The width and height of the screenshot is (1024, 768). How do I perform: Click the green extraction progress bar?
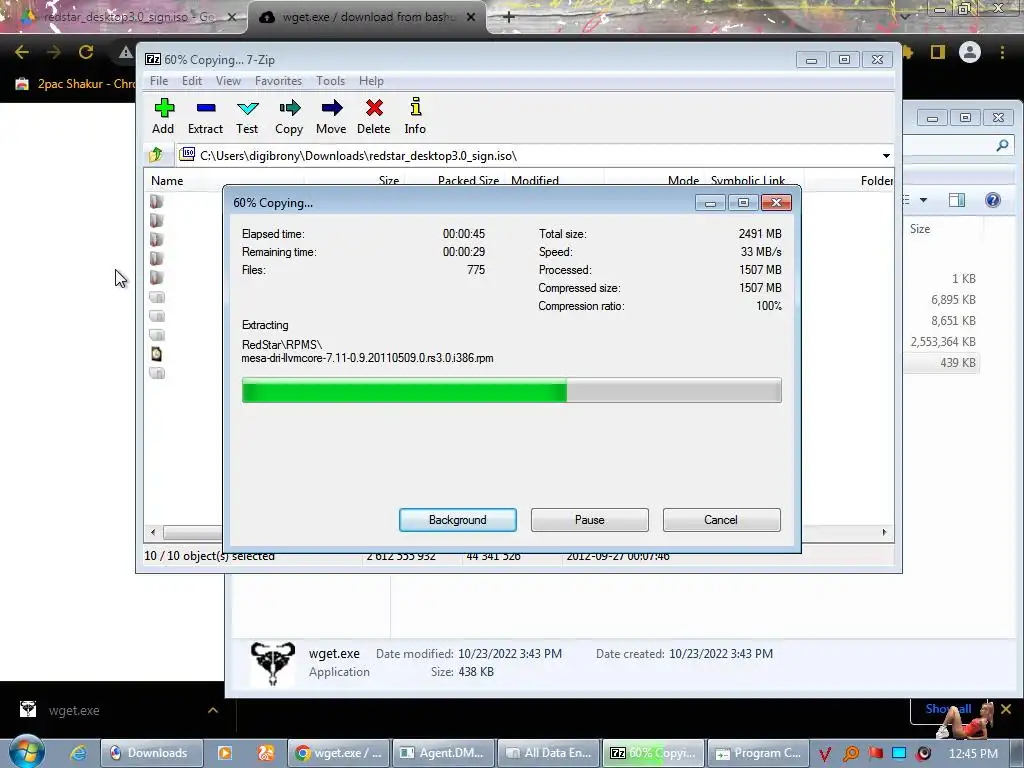511,390
